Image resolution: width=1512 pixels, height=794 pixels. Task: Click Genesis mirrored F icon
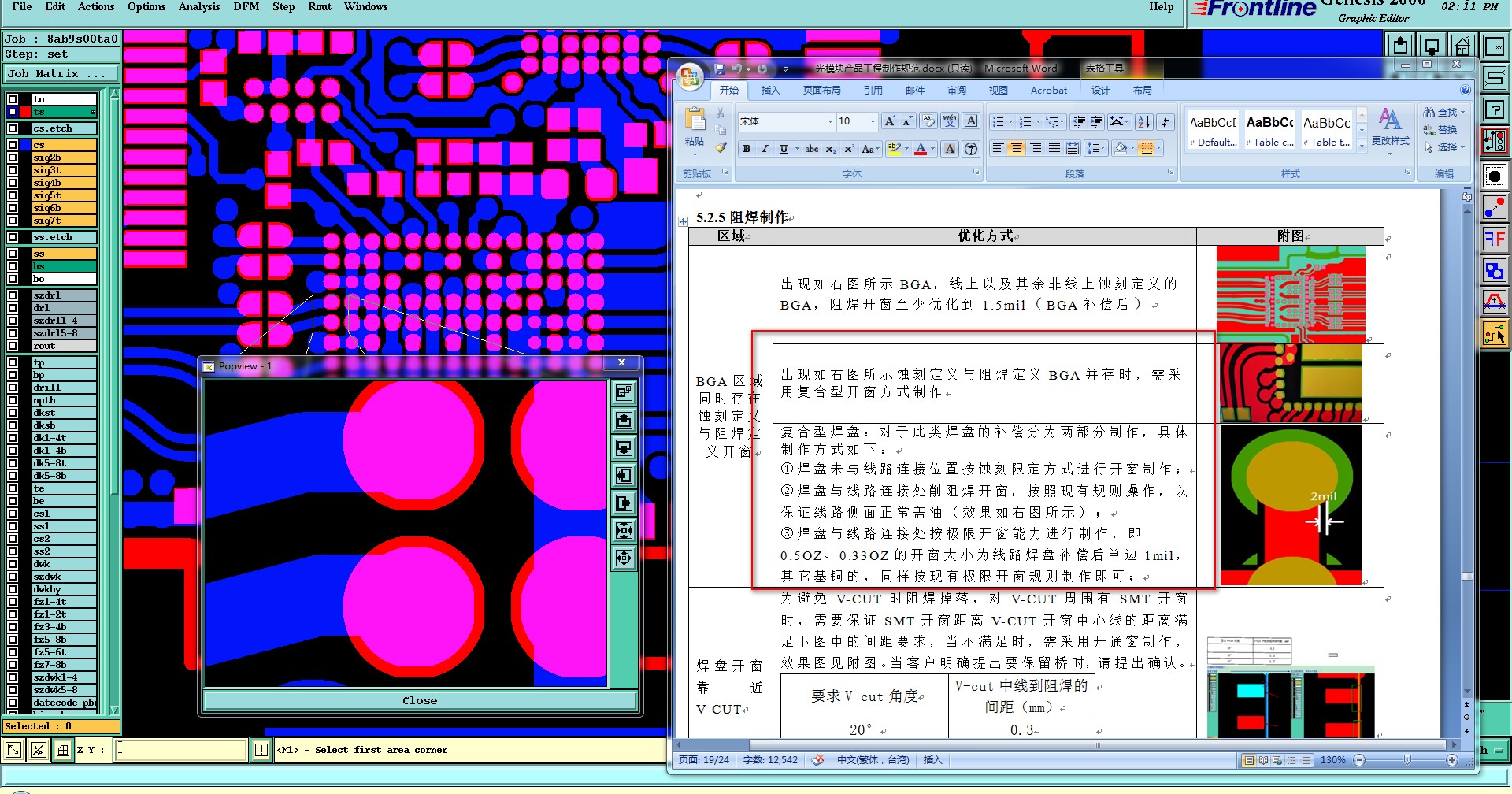pos(1495,239)
